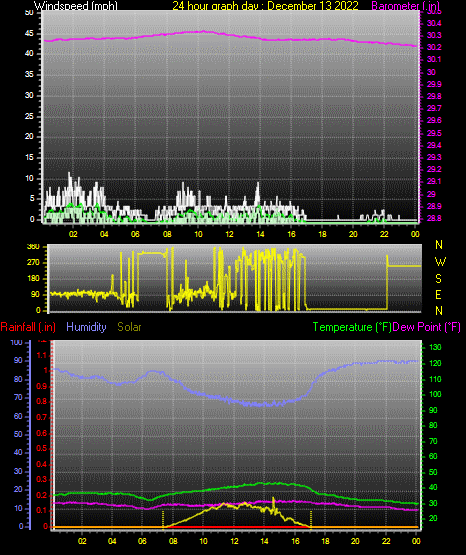
Task: Click the 24 hour graph day title
Action: [x=265, y=6]
